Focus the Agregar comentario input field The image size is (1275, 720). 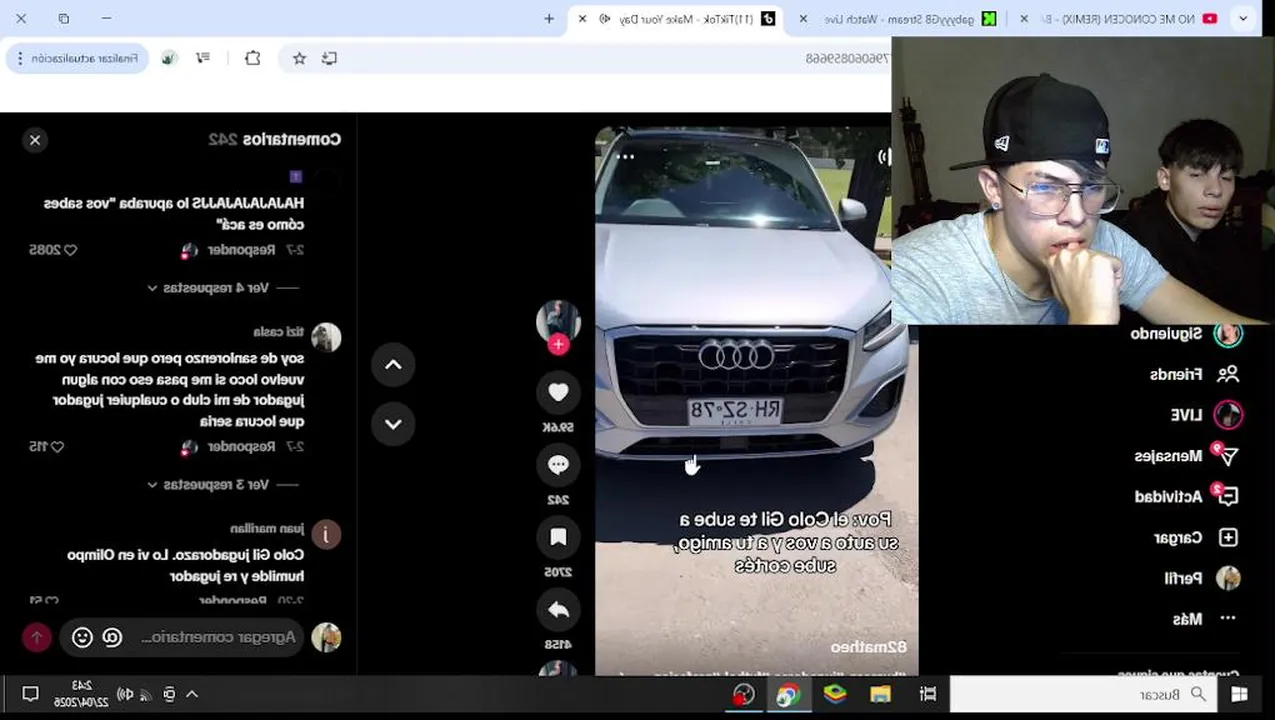220,637
